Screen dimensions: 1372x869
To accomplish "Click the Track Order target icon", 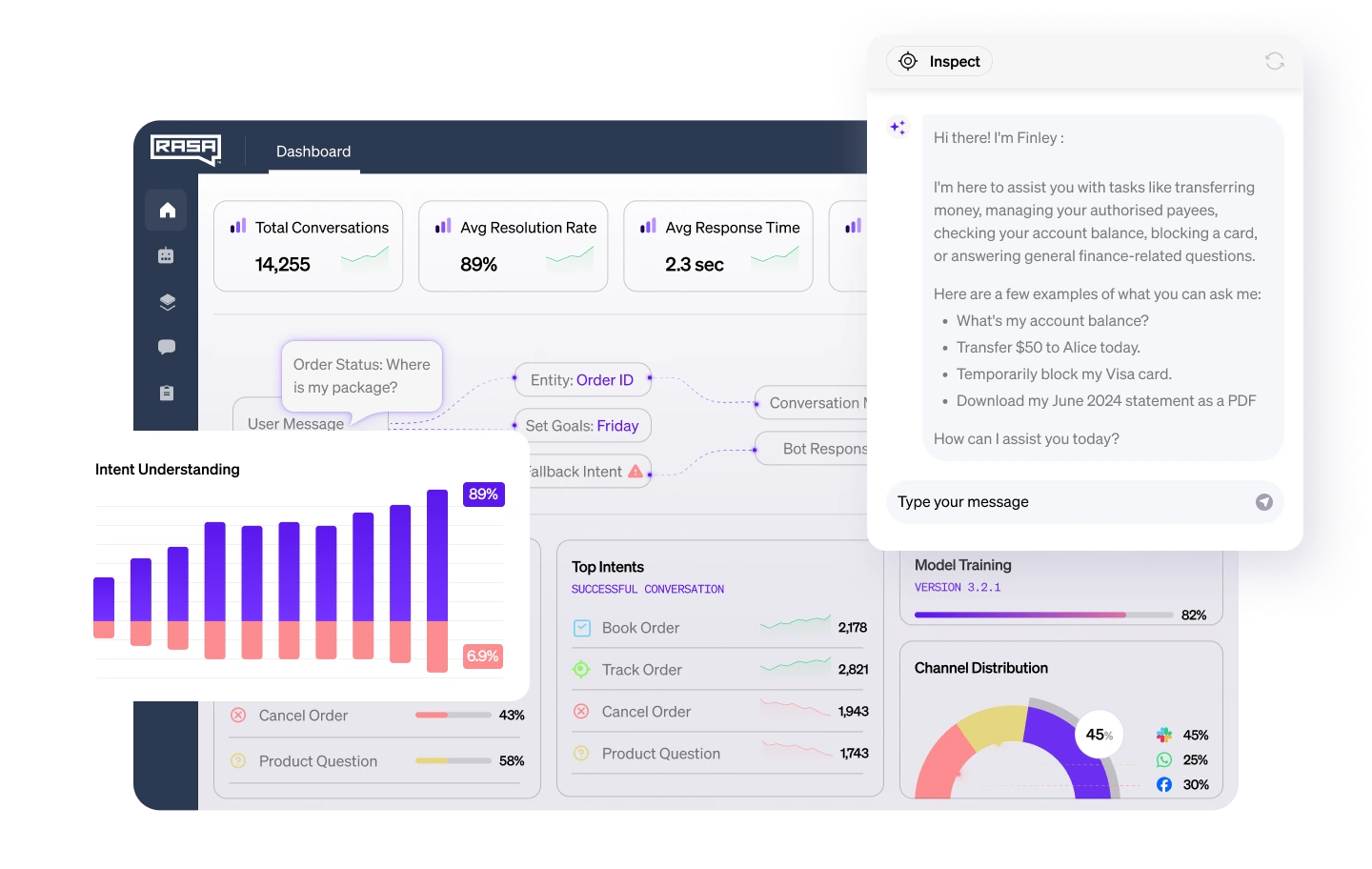I will pyautogui.click(x=581, y=670).
